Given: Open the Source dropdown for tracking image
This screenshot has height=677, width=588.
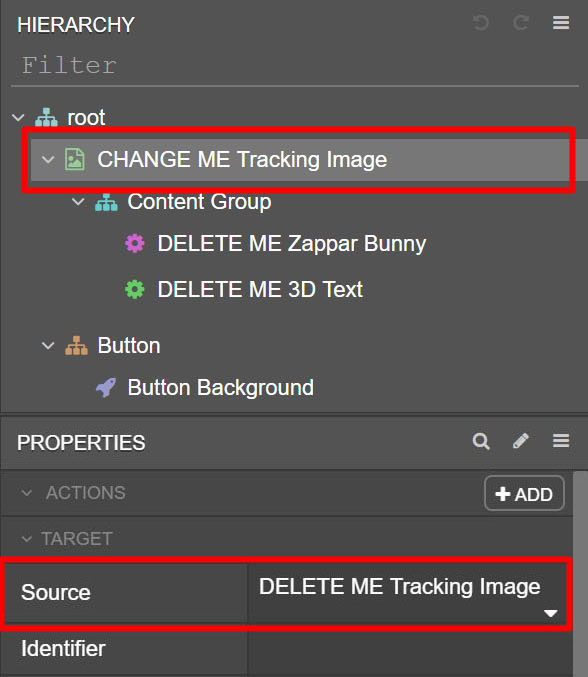Looking at the screenshot, I should [x=408, y=594].
